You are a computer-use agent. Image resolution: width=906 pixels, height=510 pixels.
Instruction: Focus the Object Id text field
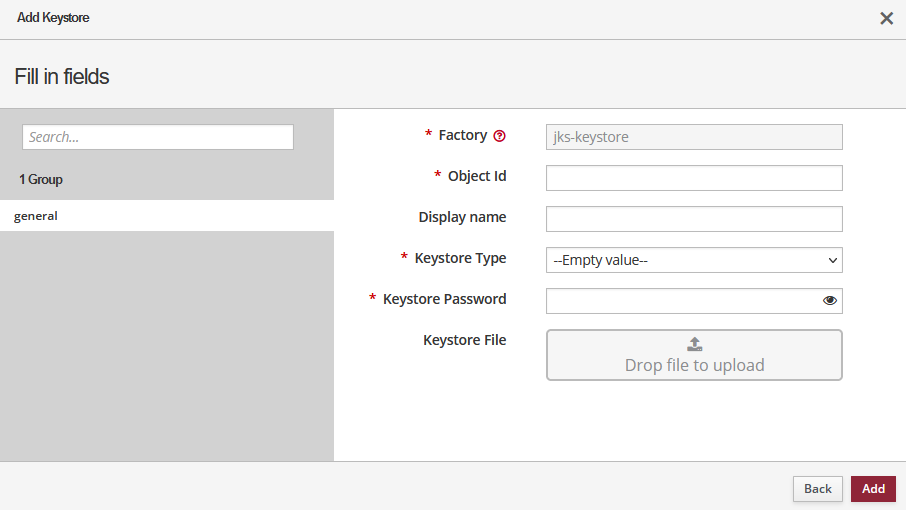coord(694,178)
